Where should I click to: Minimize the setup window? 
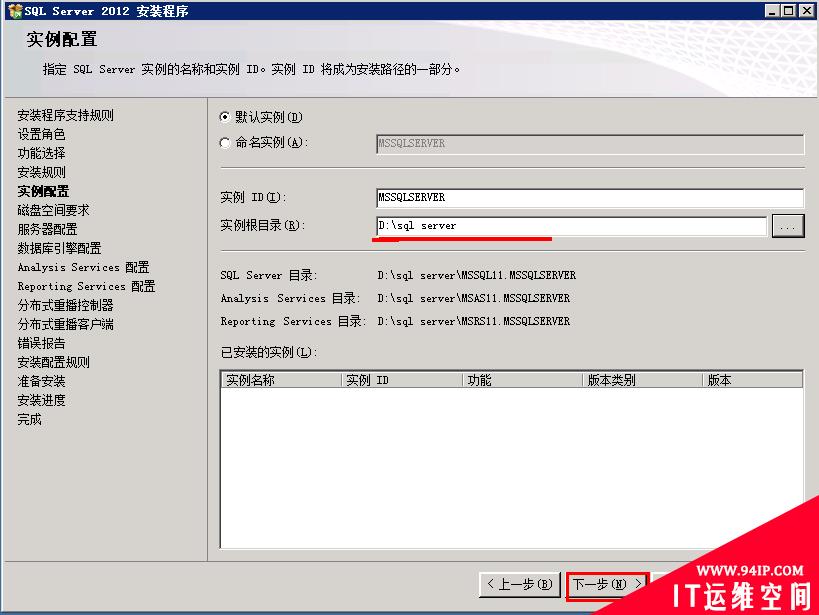(772, 10)
